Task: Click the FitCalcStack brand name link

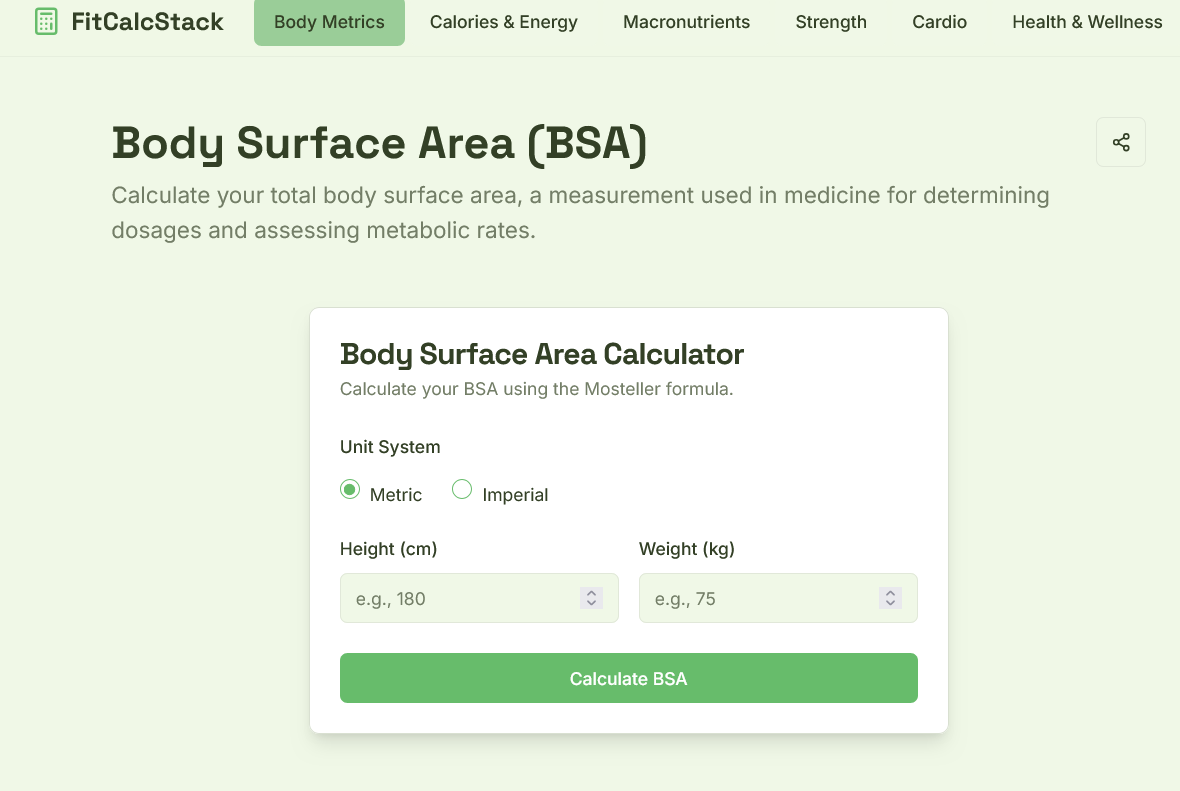Action: [x=148, y=22]
